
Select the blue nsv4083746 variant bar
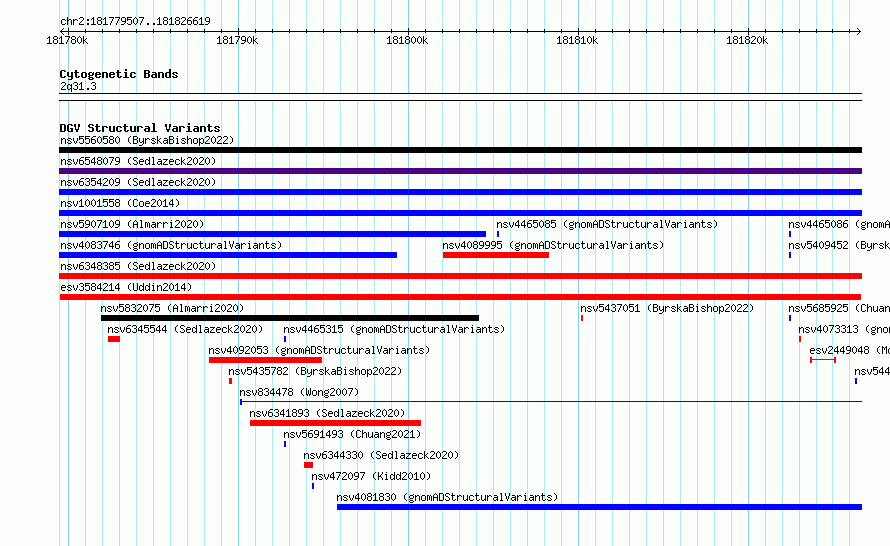click(228, 255)
